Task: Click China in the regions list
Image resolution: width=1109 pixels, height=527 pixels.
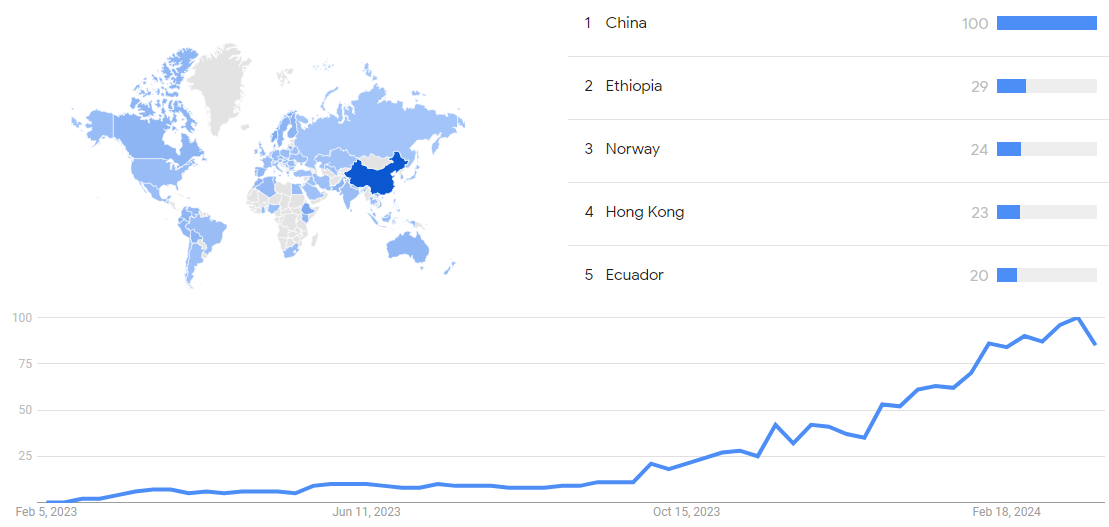Action: (626, 23)
